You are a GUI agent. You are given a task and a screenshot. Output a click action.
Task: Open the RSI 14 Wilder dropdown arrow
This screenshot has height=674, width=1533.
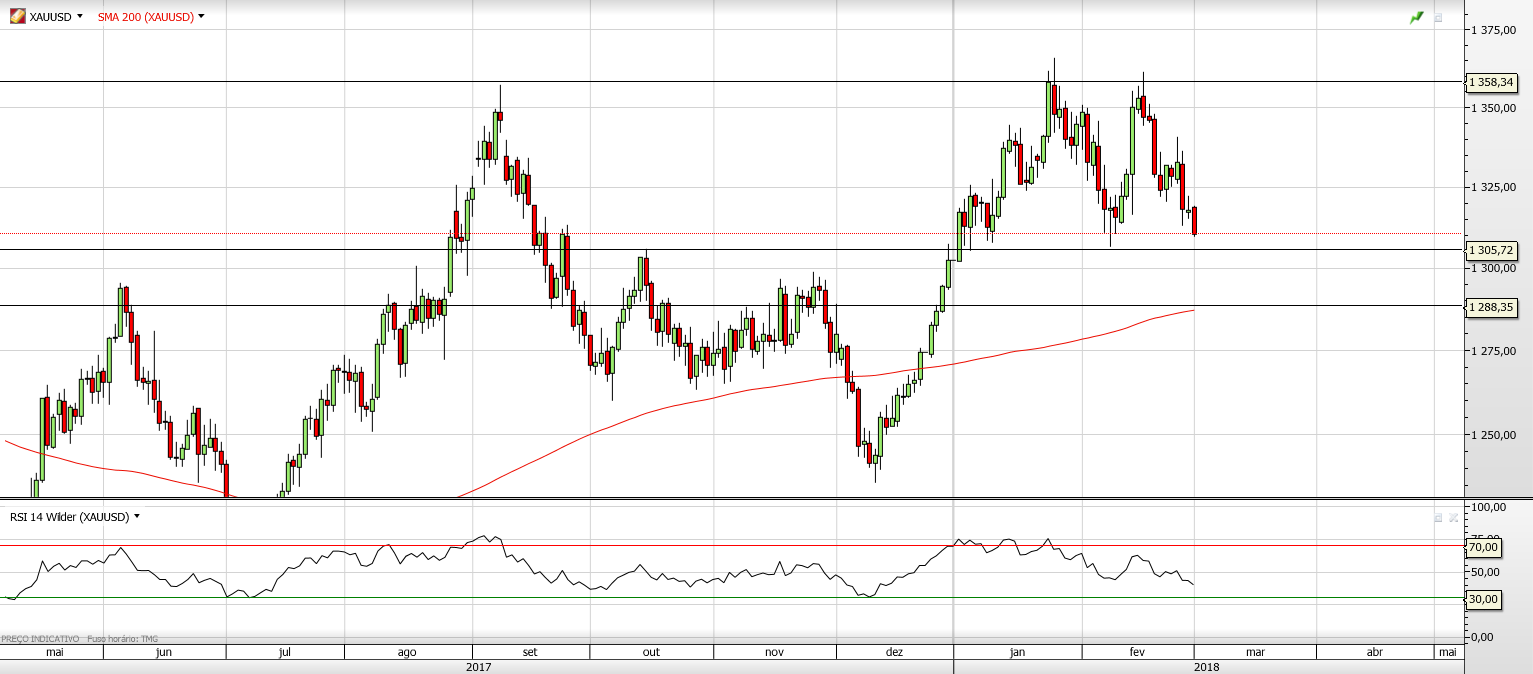[137, 516]
